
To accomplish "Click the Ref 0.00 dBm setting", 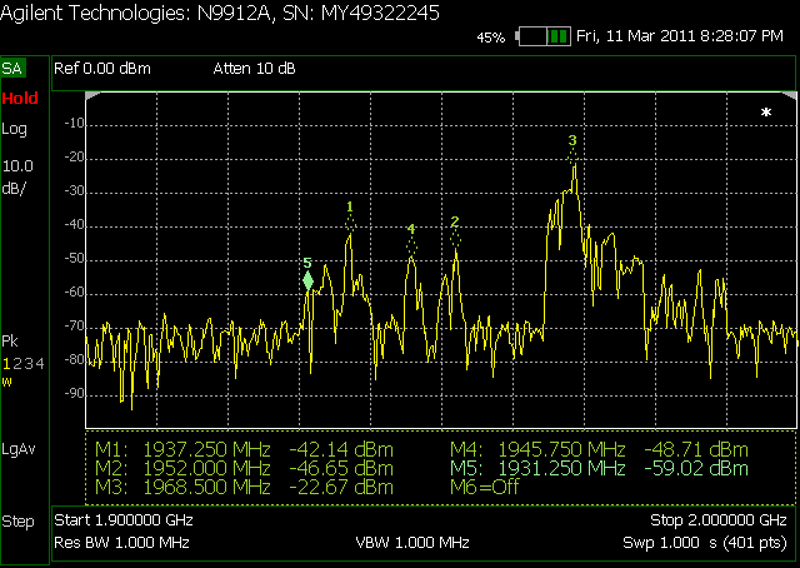I will click(x=102, y=68).
